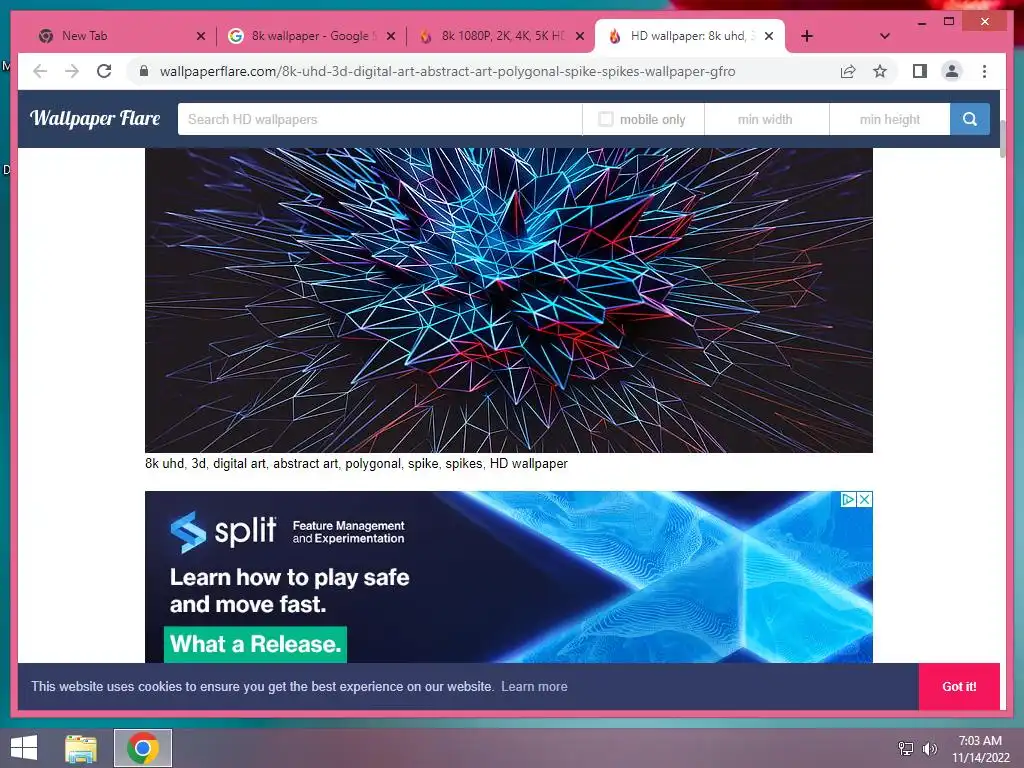This screenshot has width=1024, height=768.
Task: Close the New Tab tab
Action: coord(200,37)
